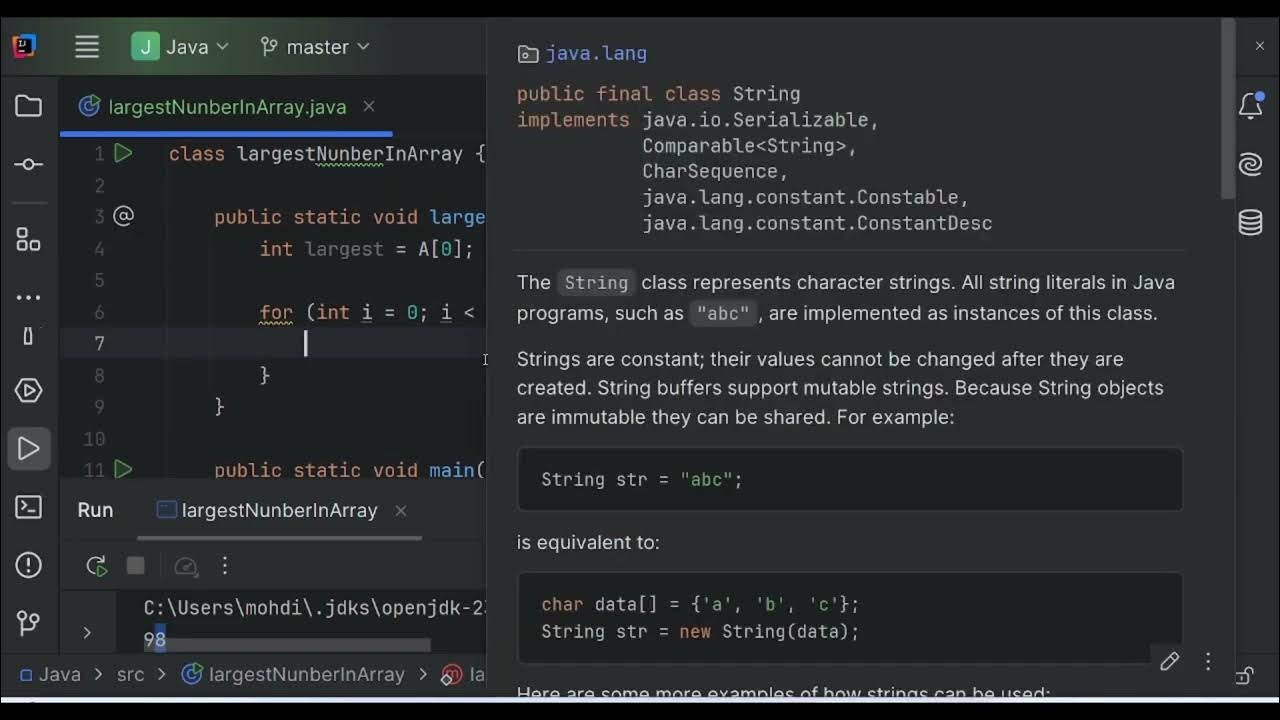Close the largestNunberInArray.java editor tab

click(368, 106)
